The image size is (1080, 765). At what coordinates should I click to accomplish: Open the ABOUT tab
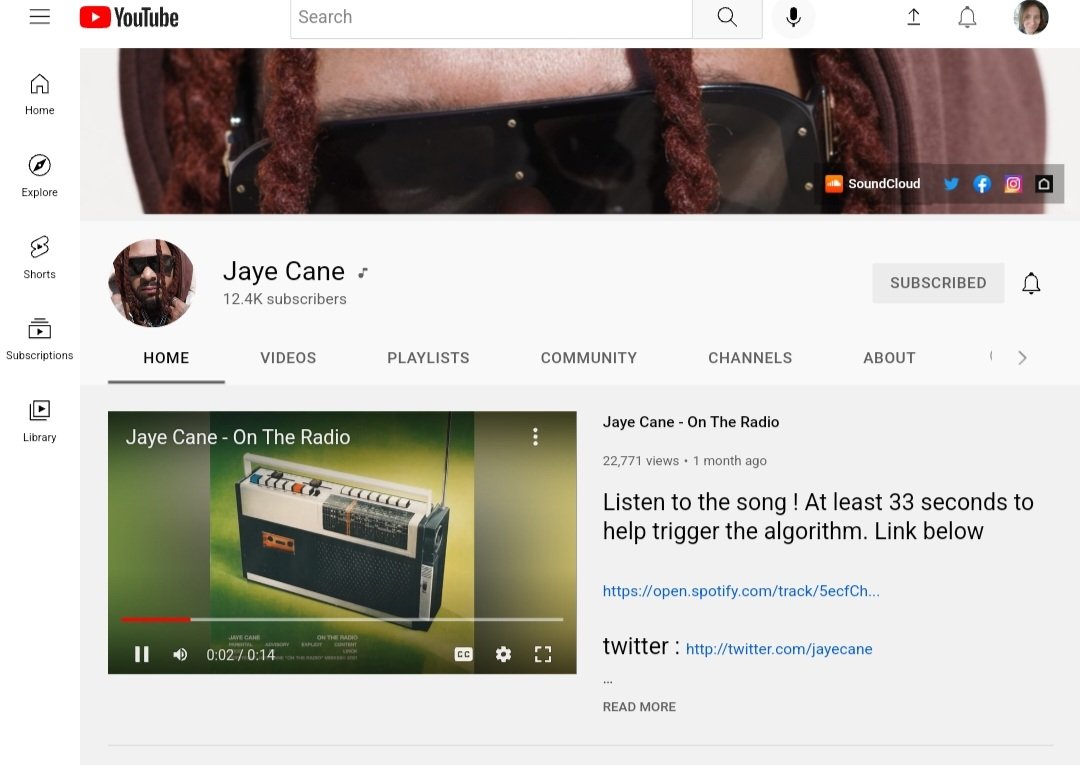(x=889, y=358)
